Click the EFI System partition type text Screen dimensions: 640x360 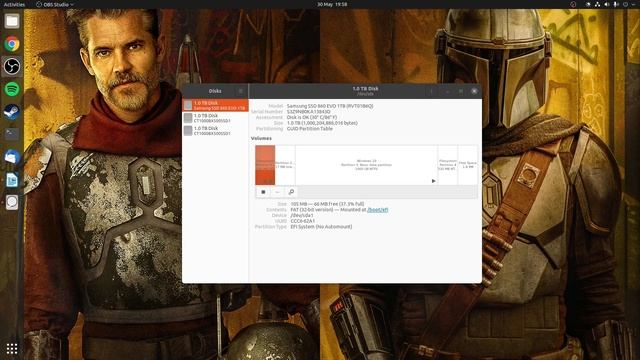pos(321,227)
